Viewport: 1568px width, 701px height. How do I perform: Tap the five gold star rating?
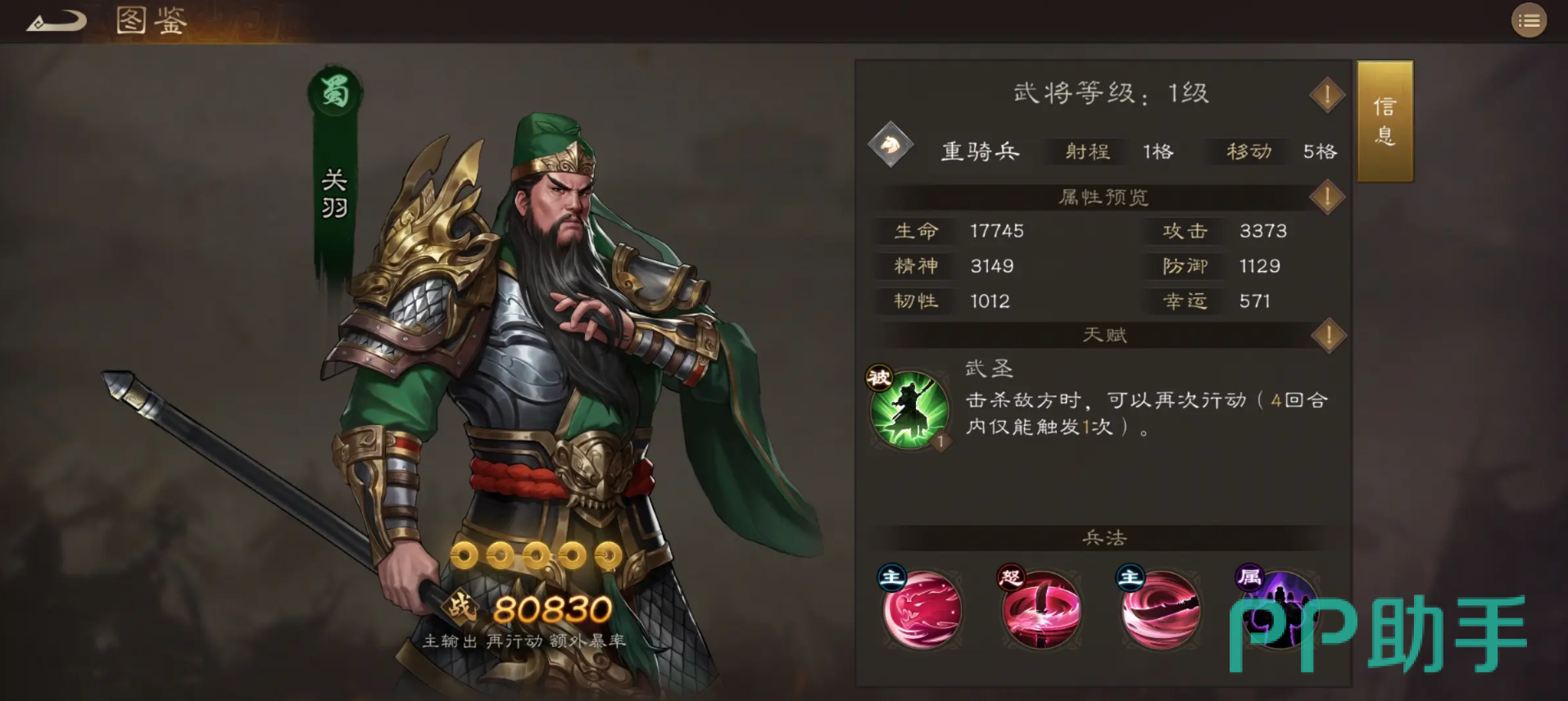pyautogui.click(x=536, y=555)
